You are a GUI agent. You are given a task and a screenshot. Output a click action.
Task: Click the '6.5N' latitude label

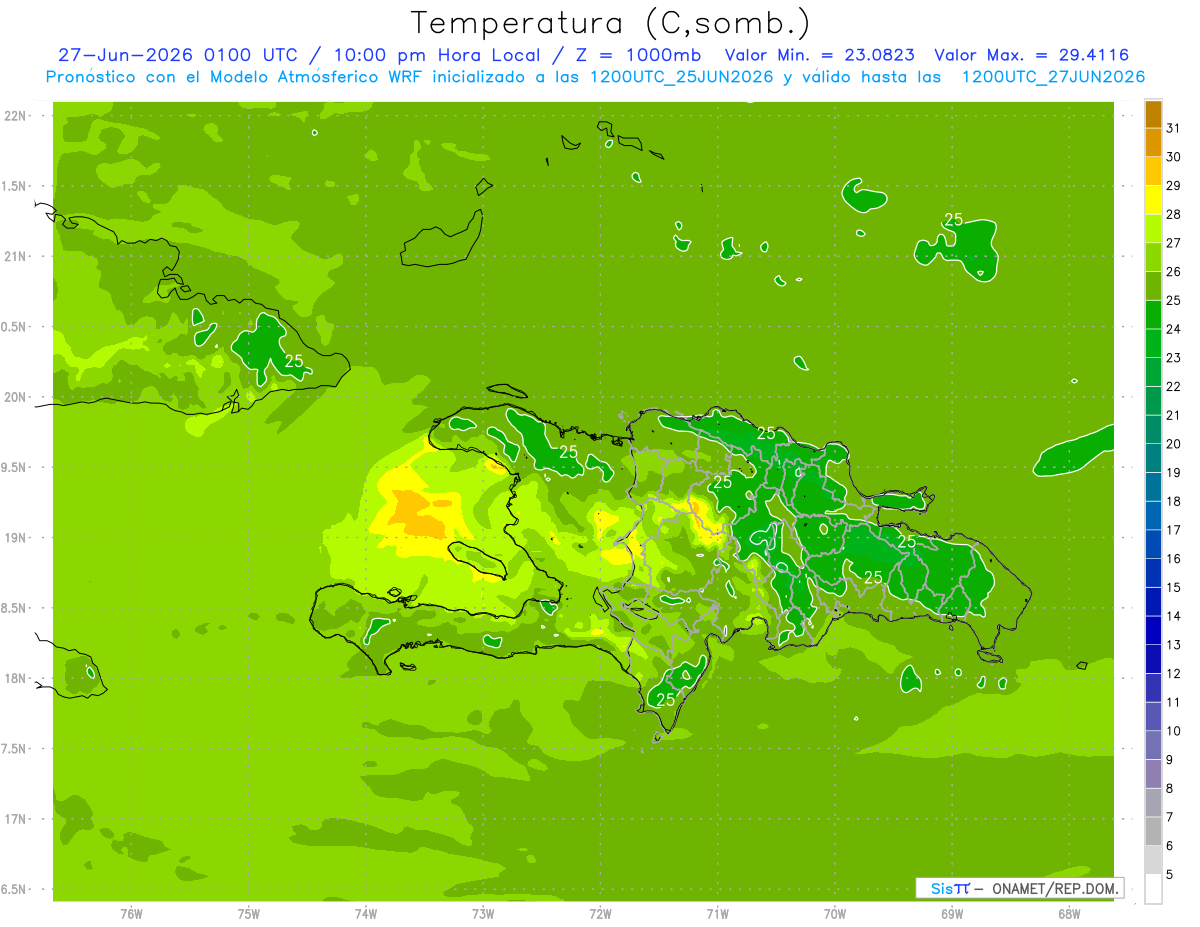click(x=15, y=889)
